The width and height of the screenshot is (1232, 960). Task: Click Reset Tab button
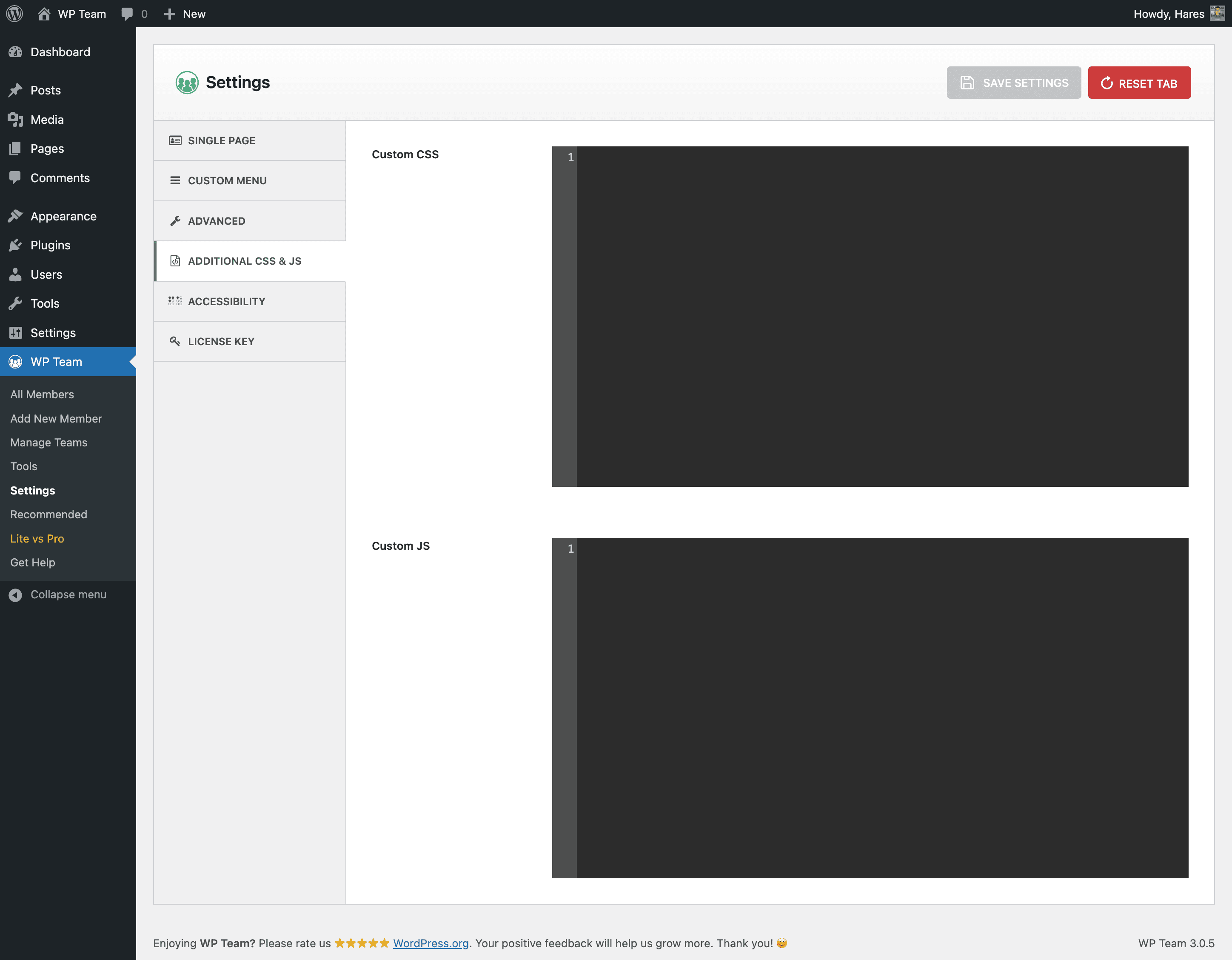pyautogui.click(x=1139, y=83)
